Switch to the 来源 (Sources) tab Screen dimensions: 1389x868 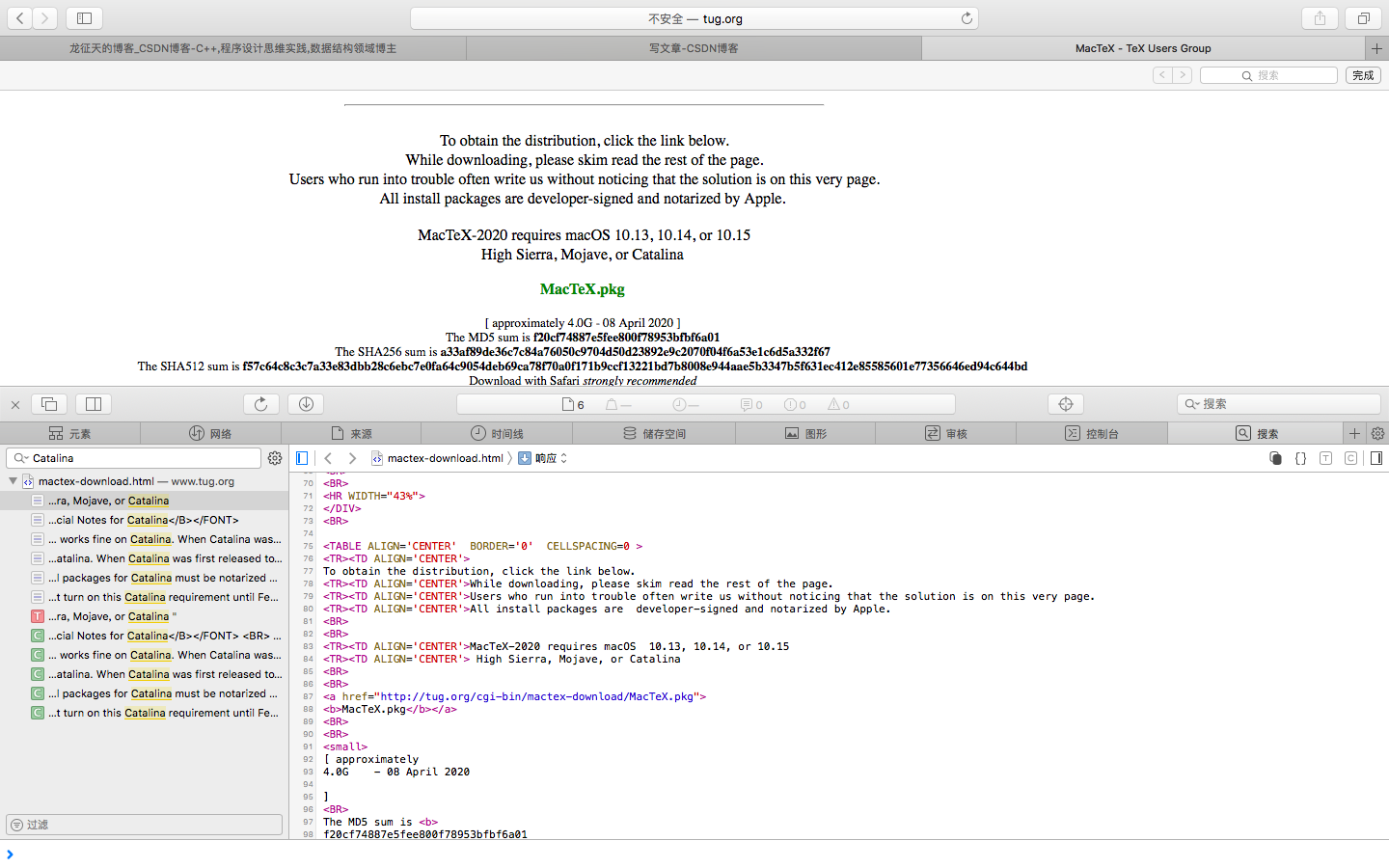tap(351, 434)
